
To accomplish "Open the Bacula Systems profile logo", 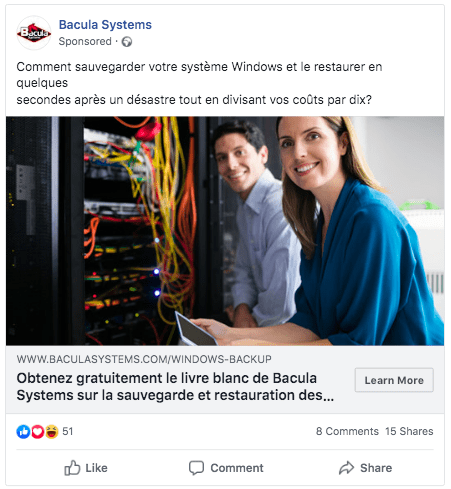I will pos(34,33).
